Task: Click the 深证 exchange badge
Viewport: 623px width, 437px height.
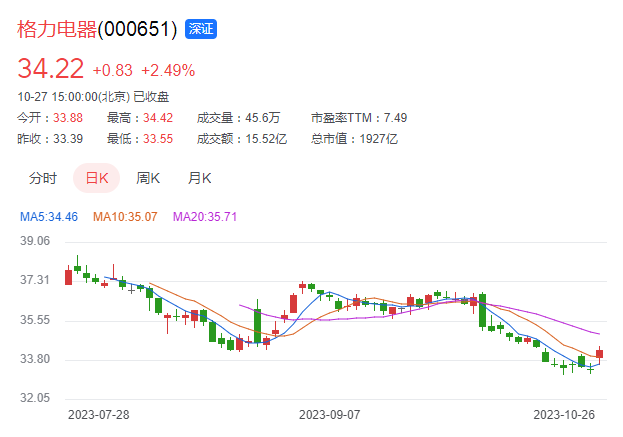Action: click(x=201, y=29)
